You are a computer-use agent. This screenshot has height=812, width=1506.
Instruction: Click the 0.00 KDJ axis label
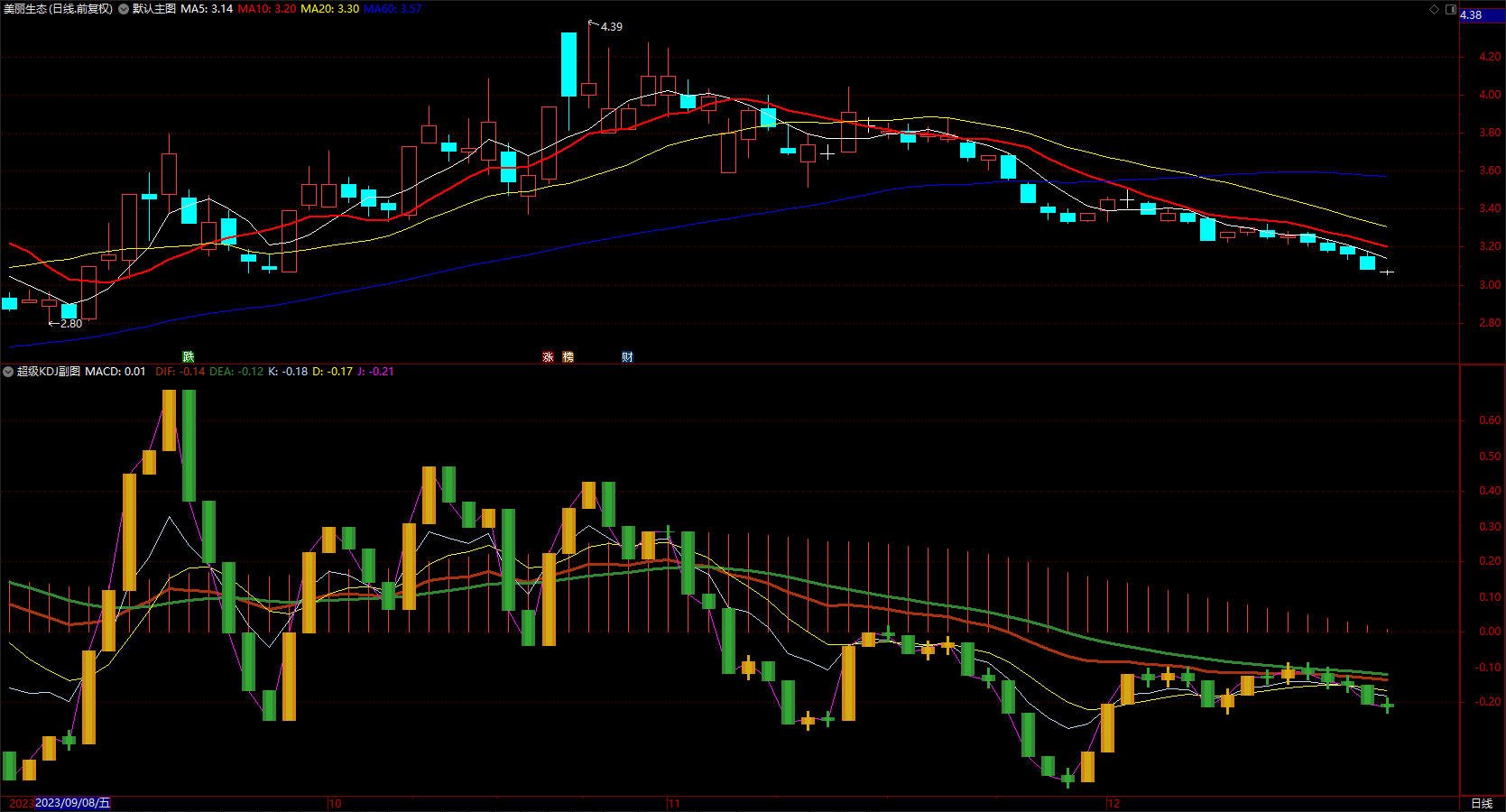tap(1490, 632)
